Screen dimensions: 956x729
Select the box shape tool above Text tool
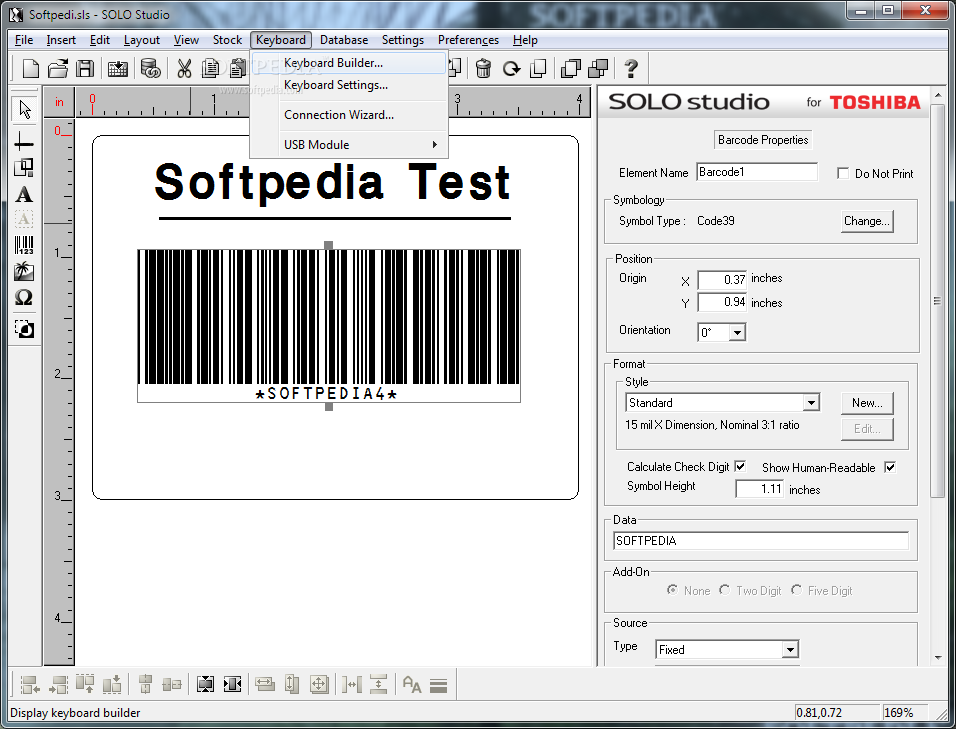24,168
